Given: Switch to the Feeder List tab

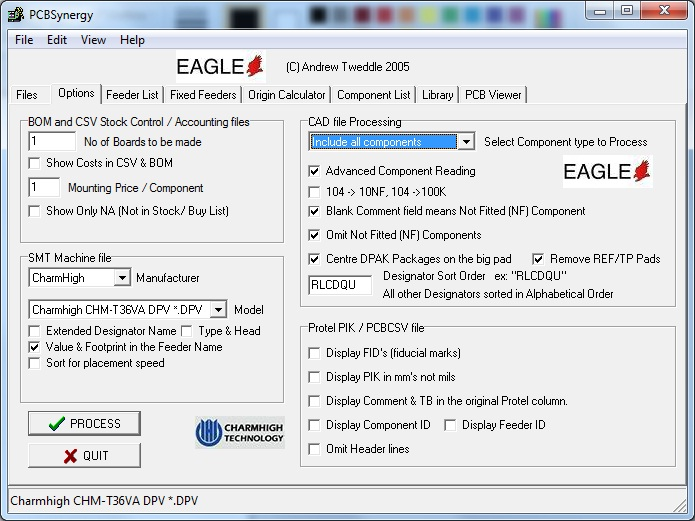Looking at the screenshot, I should click(132, 95).
